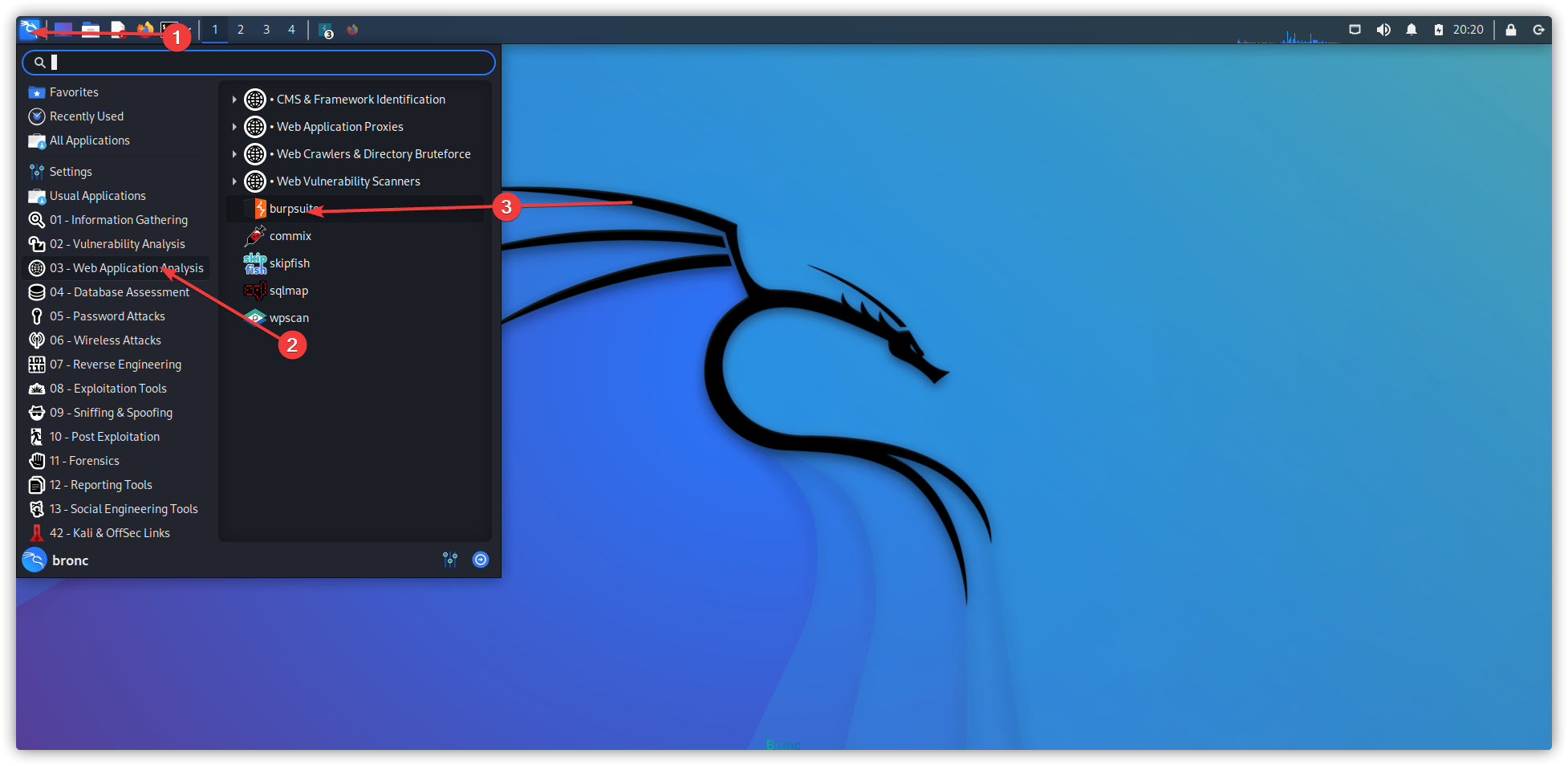Image resolution: width=1568 pixels, height=766 pixels.
Task: Expand Web Crawlers & Directory Bruteforce arrow
Action: (234, 154)
